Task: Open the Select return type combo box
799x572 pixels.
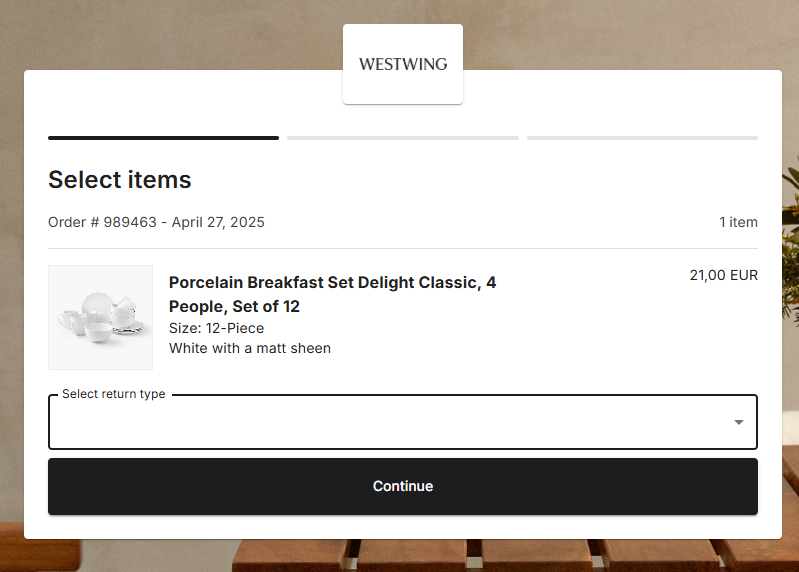Action: 403,422
